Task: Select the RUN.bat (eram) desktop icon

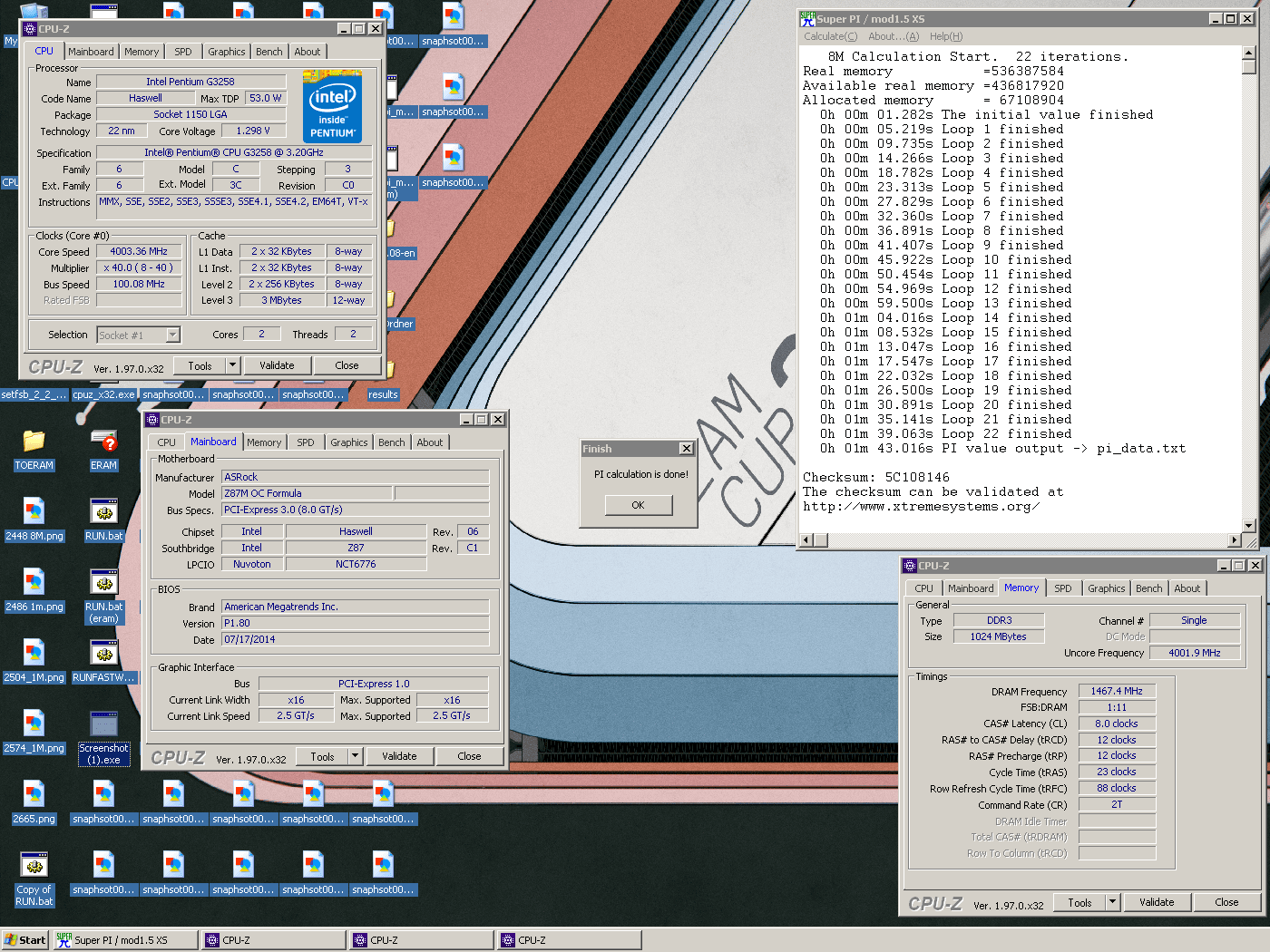Action: 103,597
